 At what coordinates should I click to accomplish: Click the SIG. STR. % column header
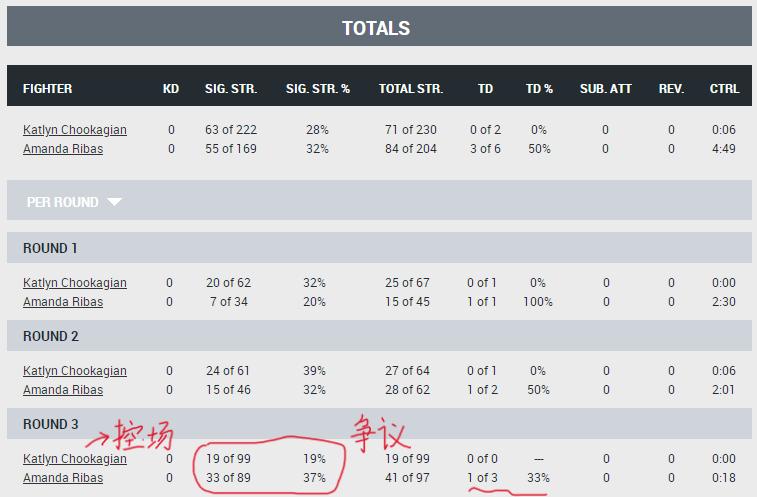318,88
